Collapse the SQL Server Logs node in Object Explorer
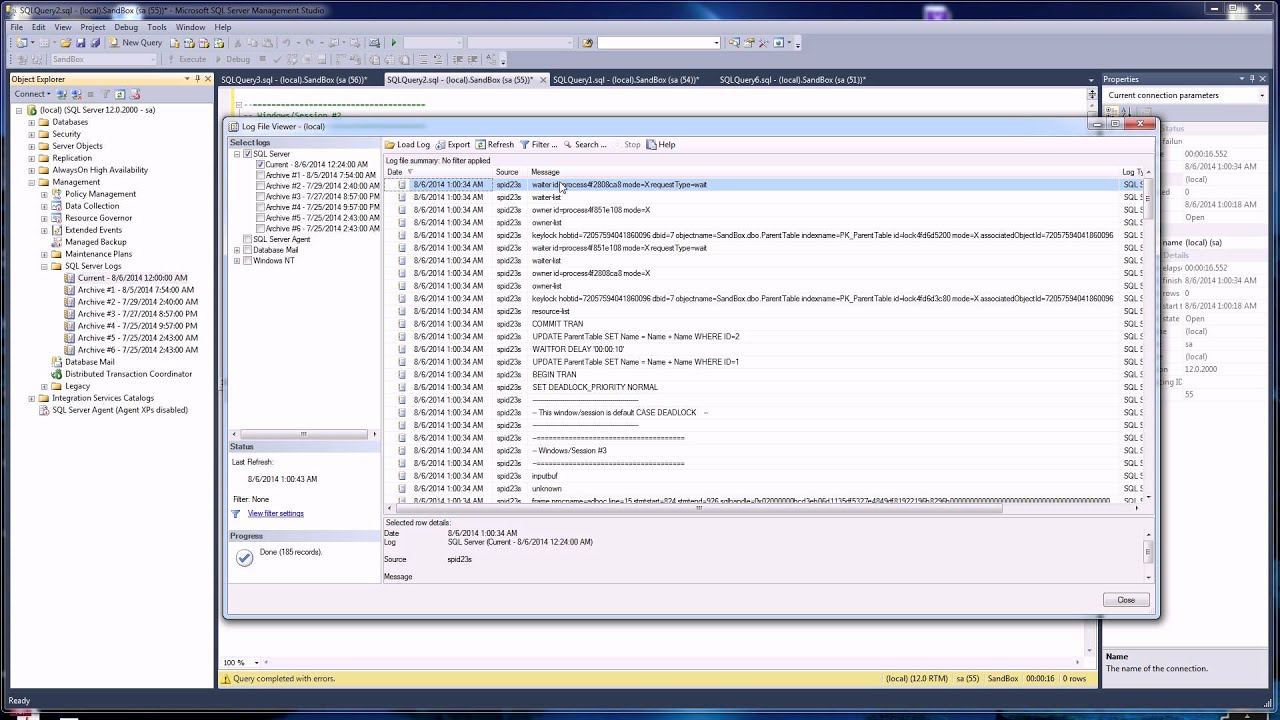1280x720 pixels. click(x=44, y=266)
